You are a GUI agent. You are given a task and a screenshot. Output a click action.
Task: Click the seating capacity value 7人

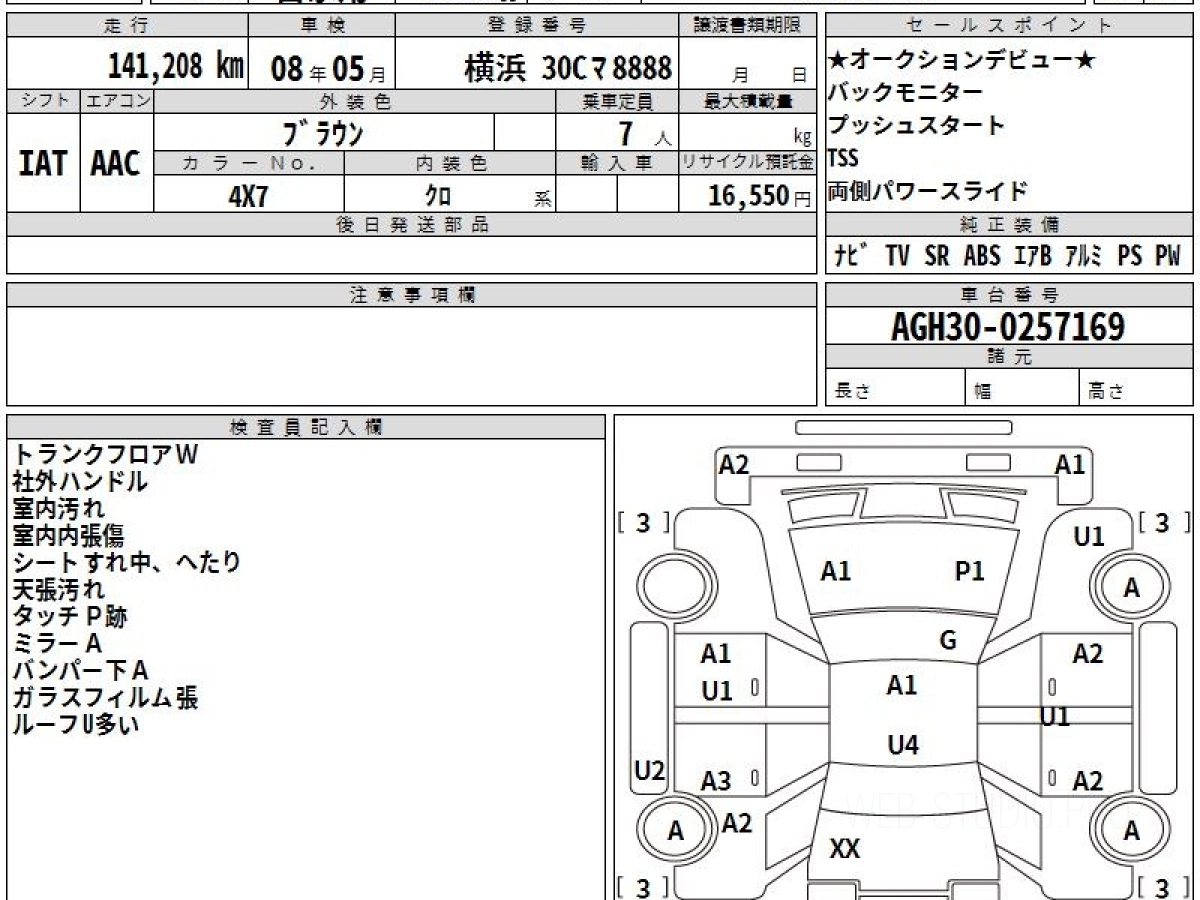(645, 133)
